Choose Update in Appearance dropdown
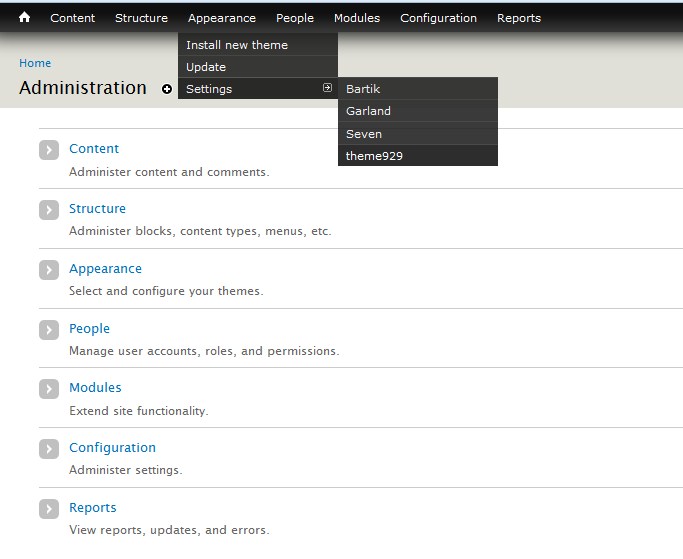Viewport: 683px width, 559px height. tap(258, 67)
